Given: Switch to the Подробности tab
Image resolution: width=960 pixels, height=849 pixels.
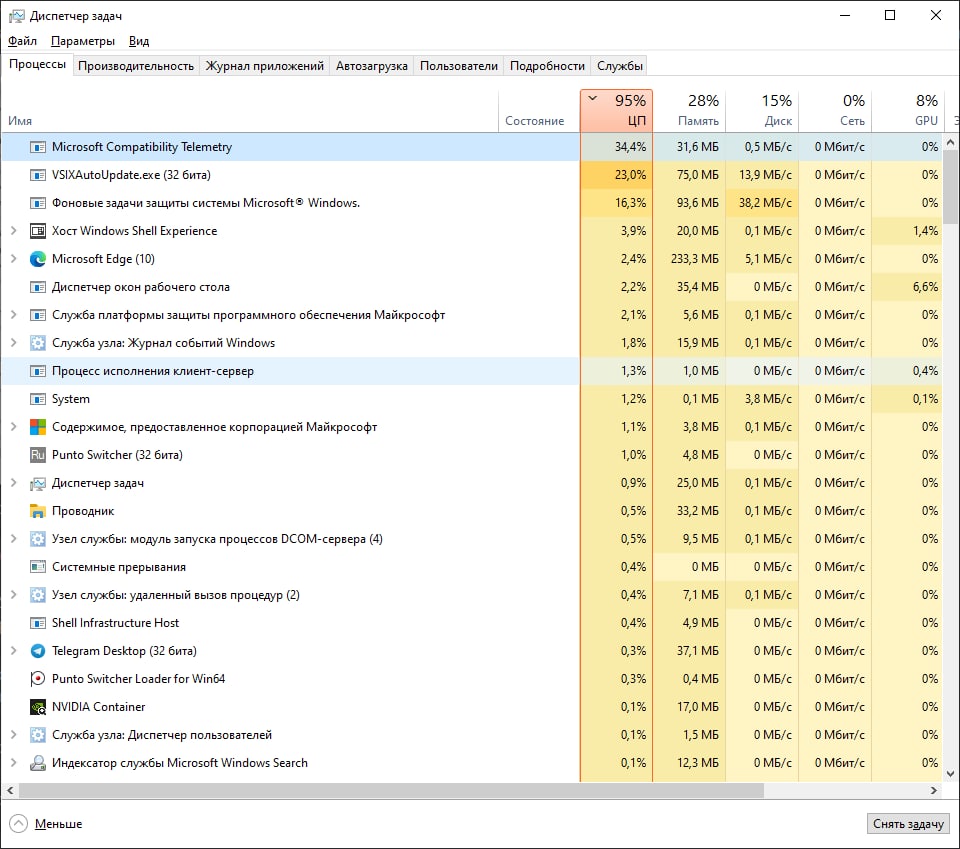Looking at the screenshot, I should coord(547,66).
